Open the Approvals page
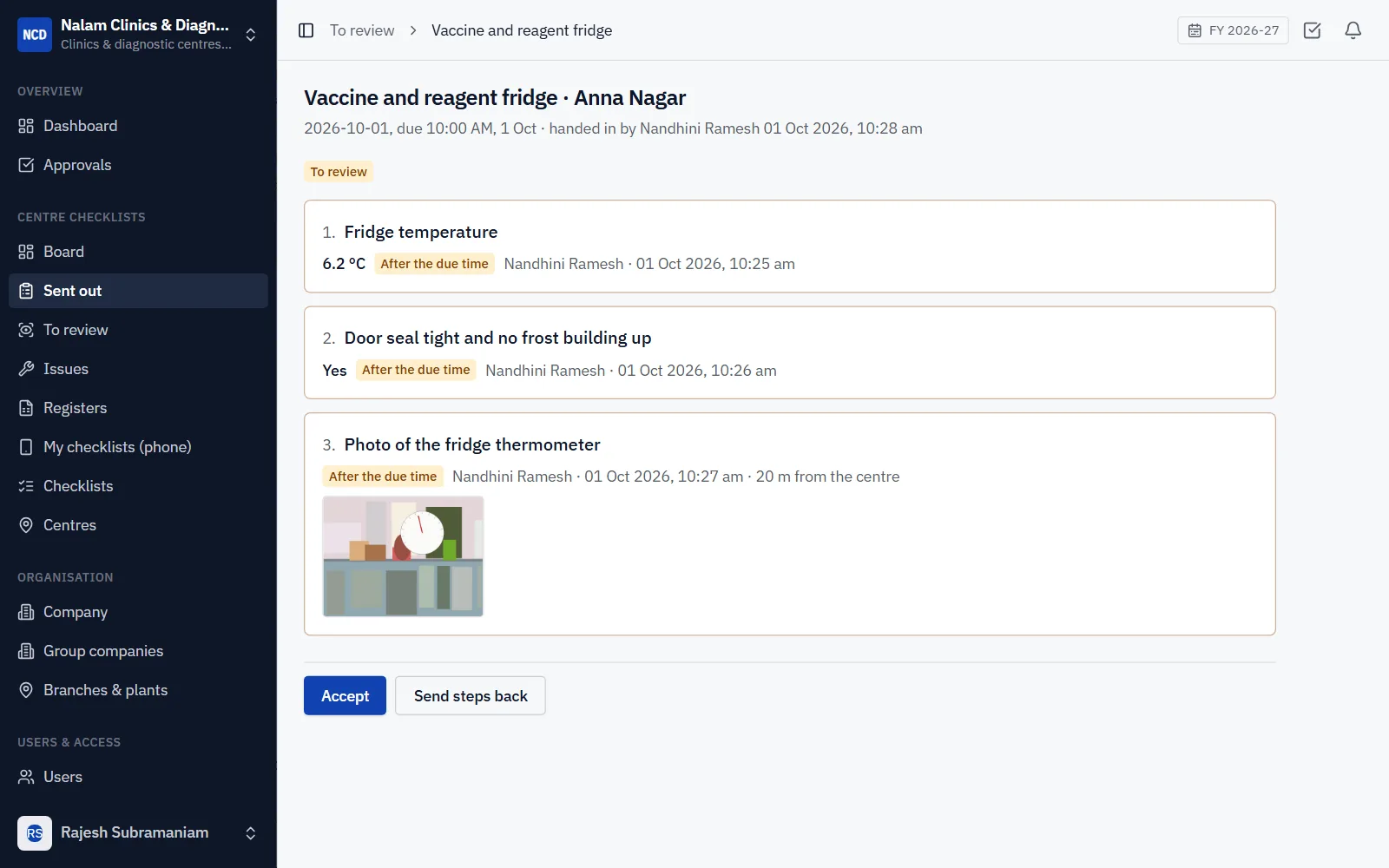 click(x=138, y=165)
